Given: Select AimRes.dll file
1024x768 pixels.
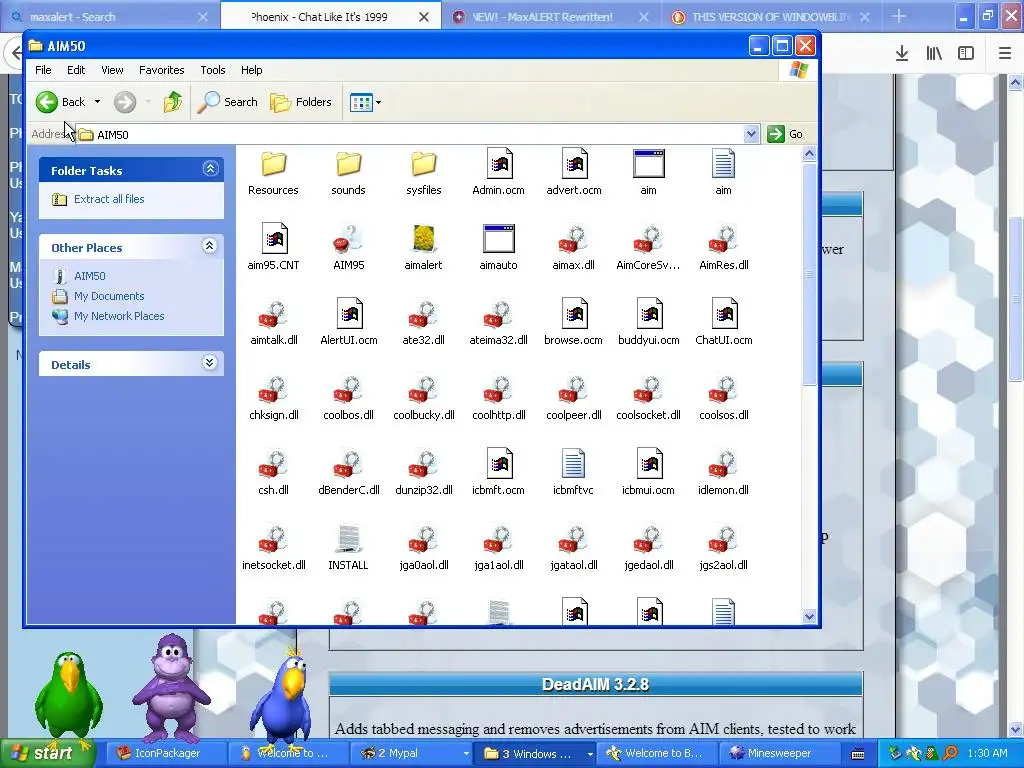Looking at the screenshot, I should click(x=724, y=248).
